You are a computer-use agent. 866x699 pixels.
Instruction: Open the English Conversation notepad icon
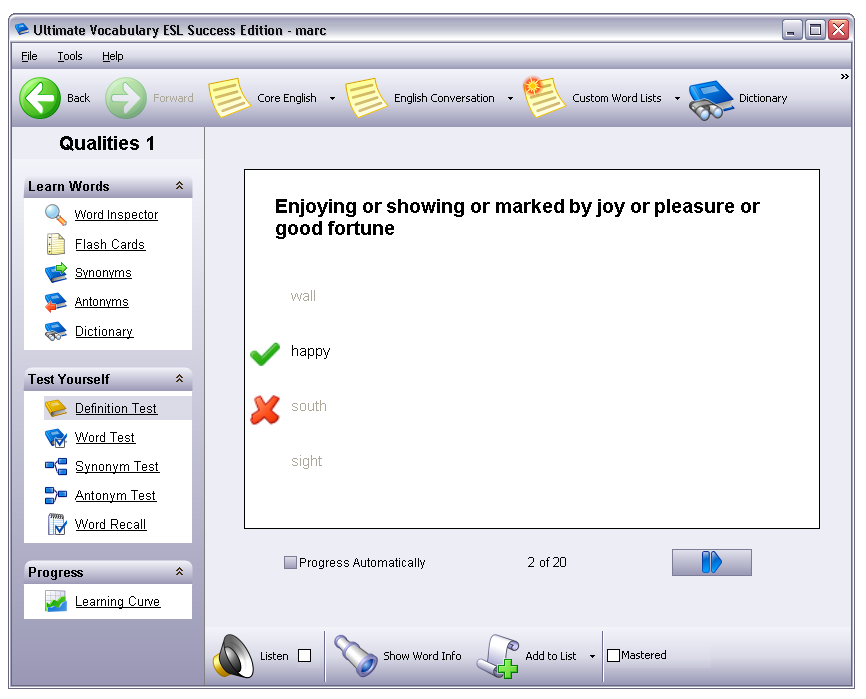point(366,98)
